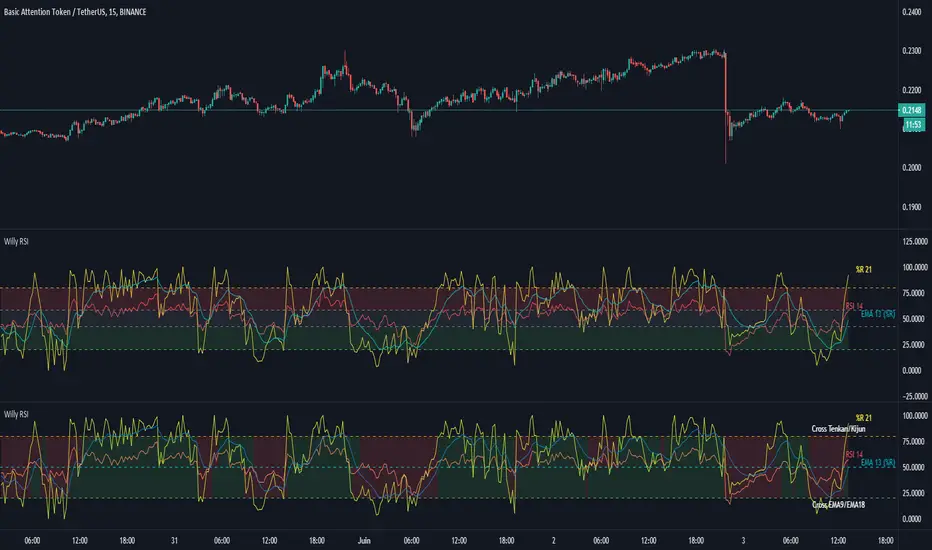The image size is (932, 550).
Task: Click 0.0000 on the lower Willy RSI scale
Action: click(x=914, y=519)
